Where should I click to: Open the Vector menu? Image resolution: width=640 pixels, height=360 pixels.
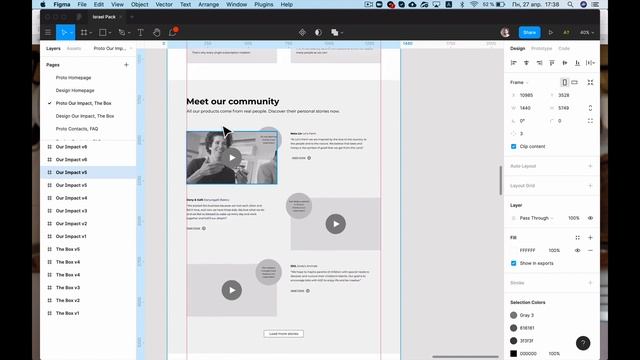click(164, 4)
